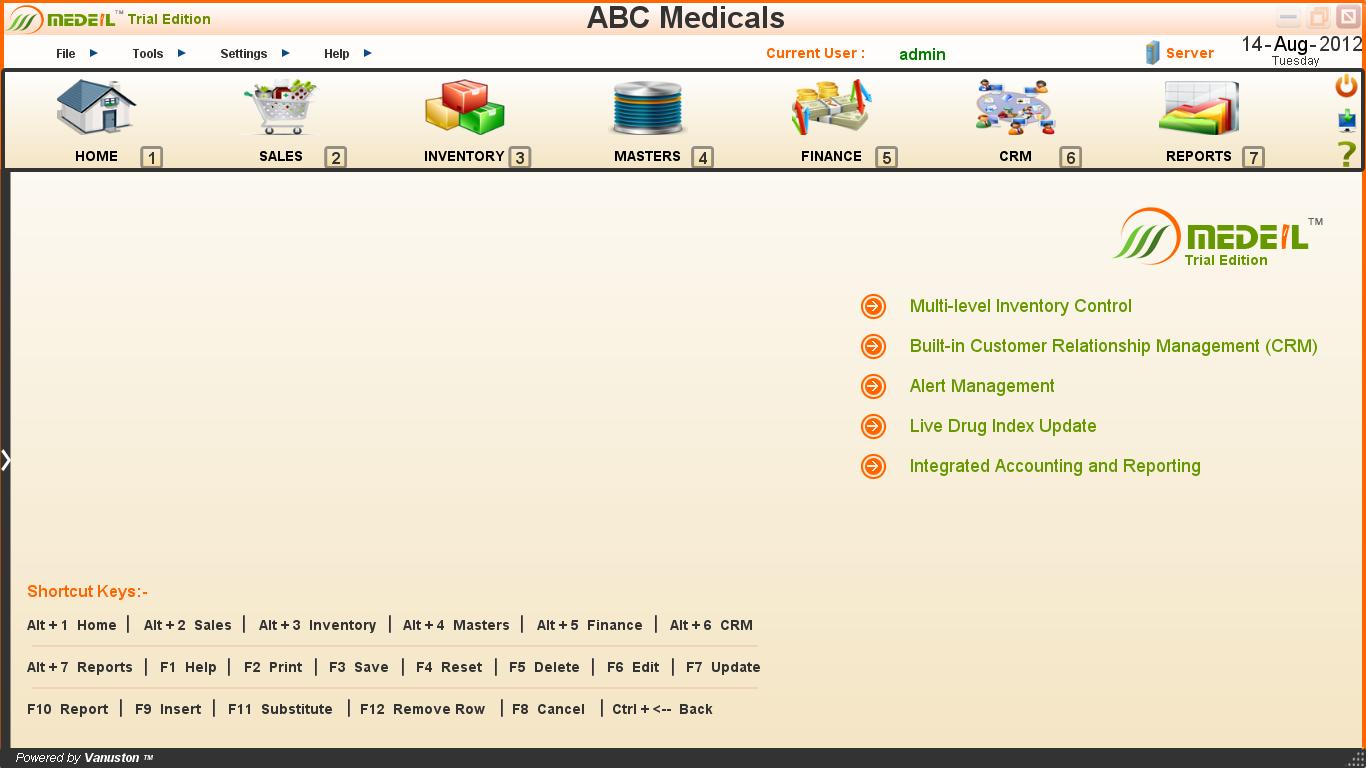The image size is (1366, 768).
Task: Expand the arrow next to Help
Action: tap(368, 53)
